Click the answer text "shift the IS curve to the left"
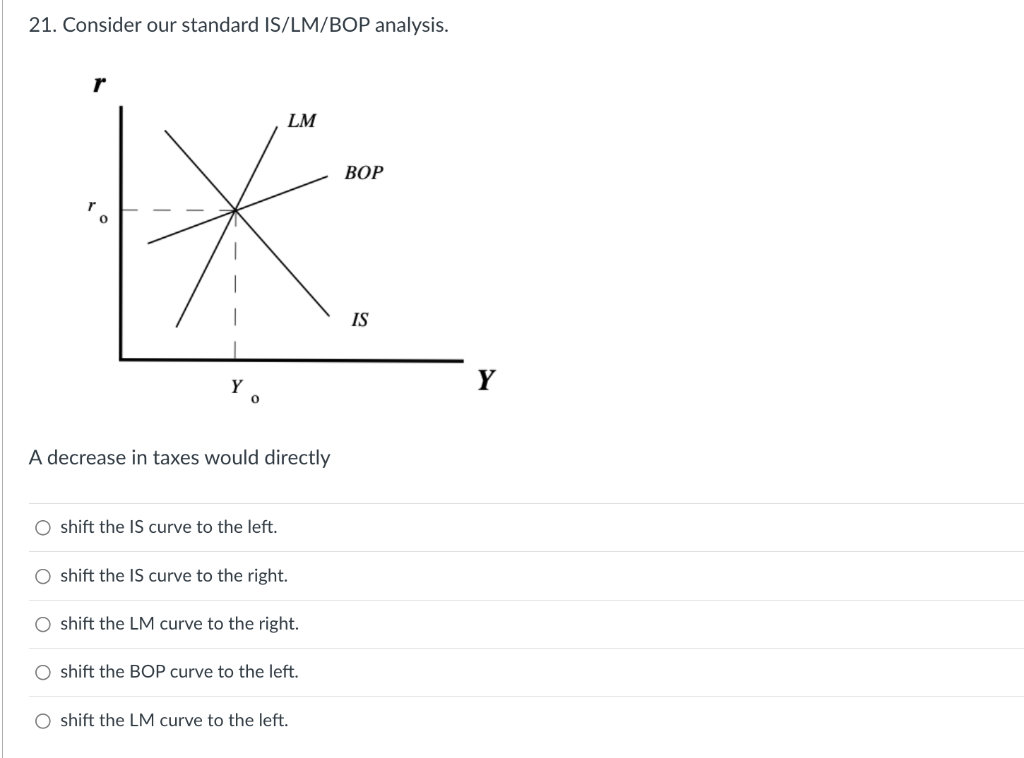Viewport: 1024px width, 758px height. tap(170, 527)
